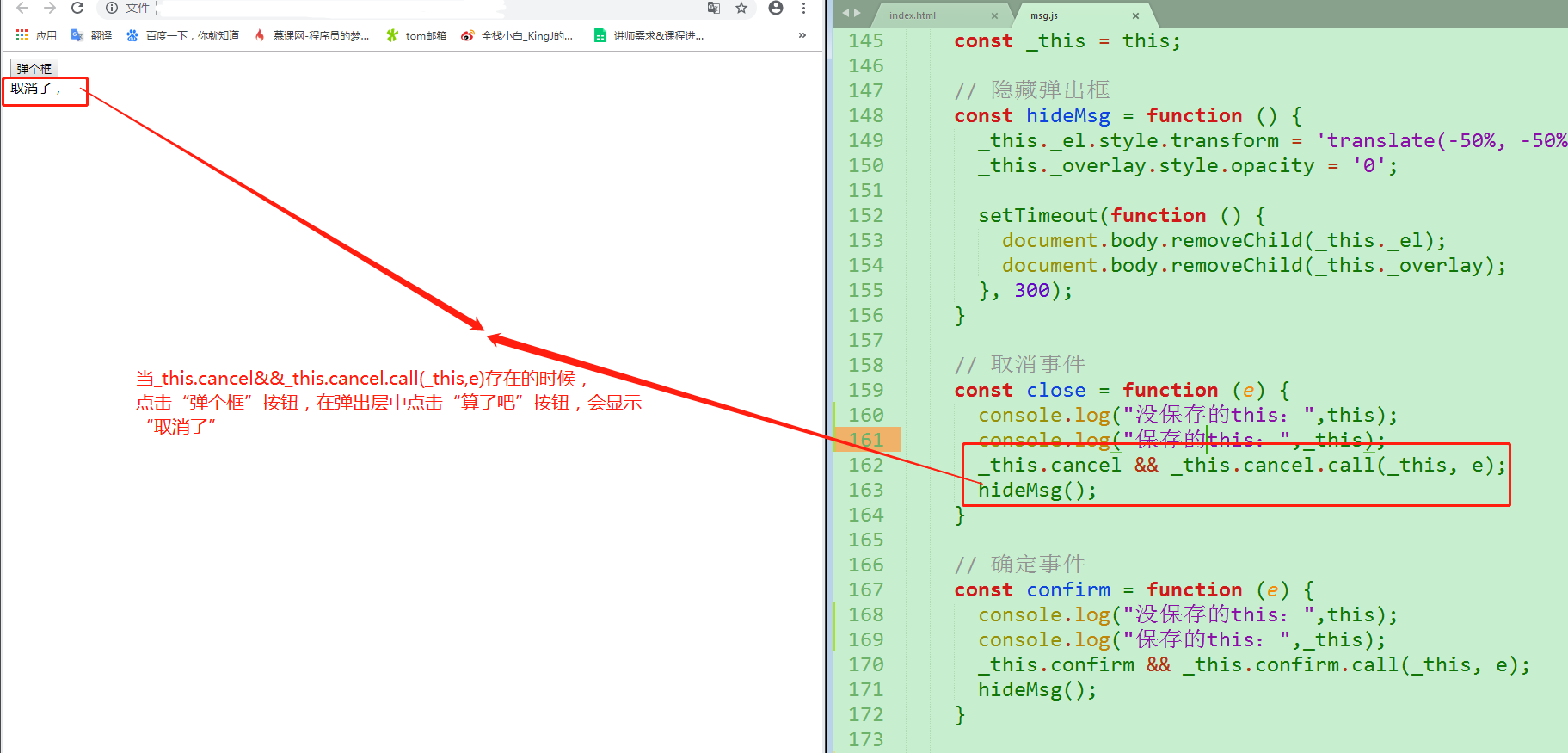The image size is (1568, 753).
Task: Click the '_this.confirm && _this.confirm.call' line
Action: [1254, 664]
